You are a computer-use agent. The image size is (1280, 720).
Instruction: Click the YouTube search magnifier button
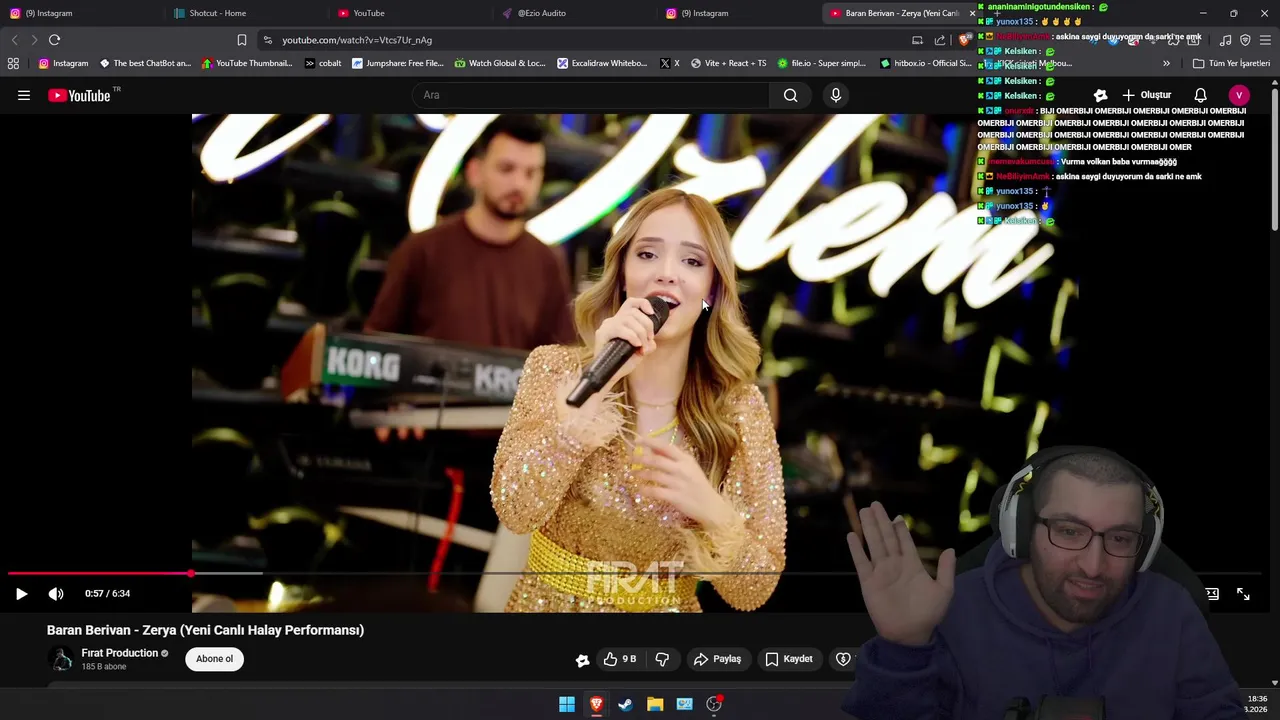791,95
